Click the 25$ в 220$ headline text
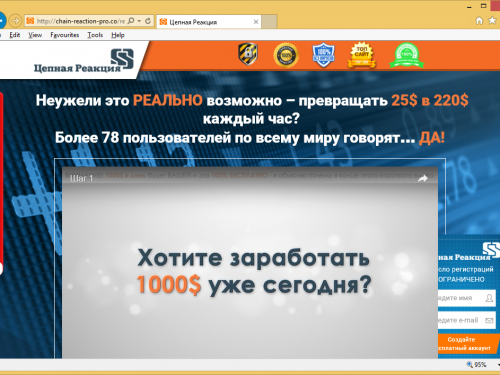The height and width of the screenshot is (375, 500). (430, 100)
